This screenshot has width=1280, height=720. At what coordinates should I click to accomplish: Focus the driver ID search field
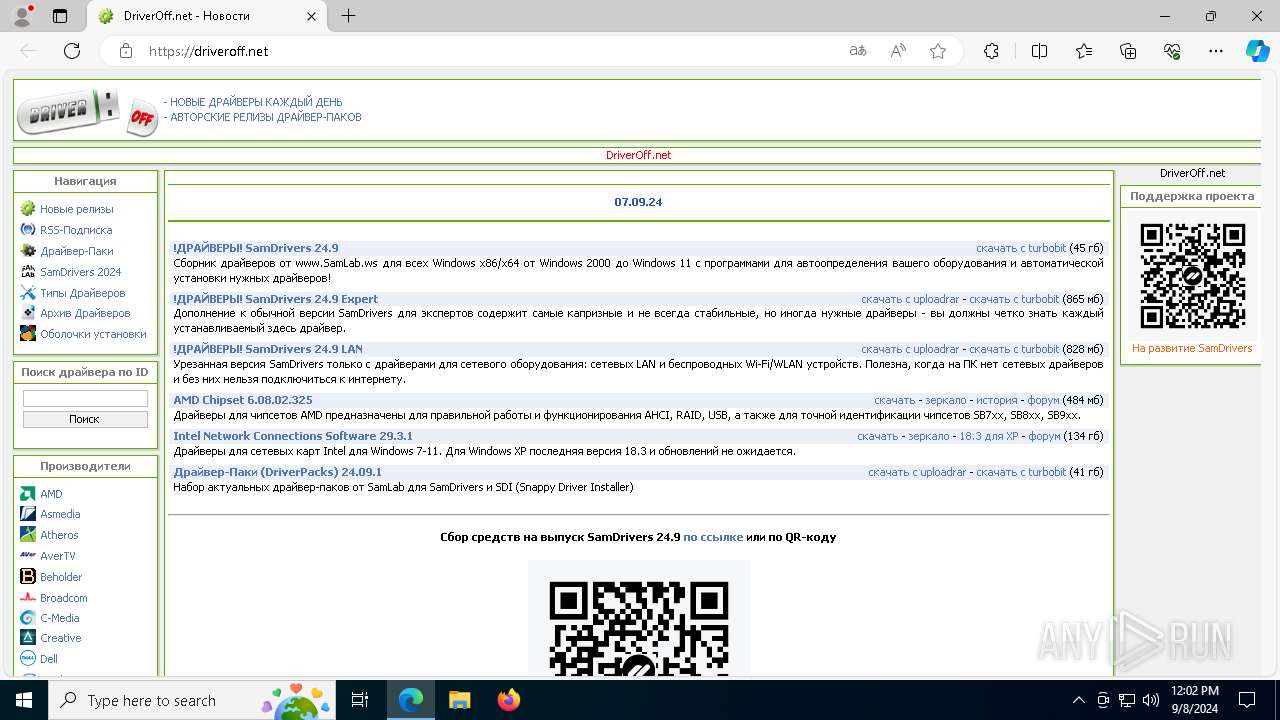coord(85,399)
